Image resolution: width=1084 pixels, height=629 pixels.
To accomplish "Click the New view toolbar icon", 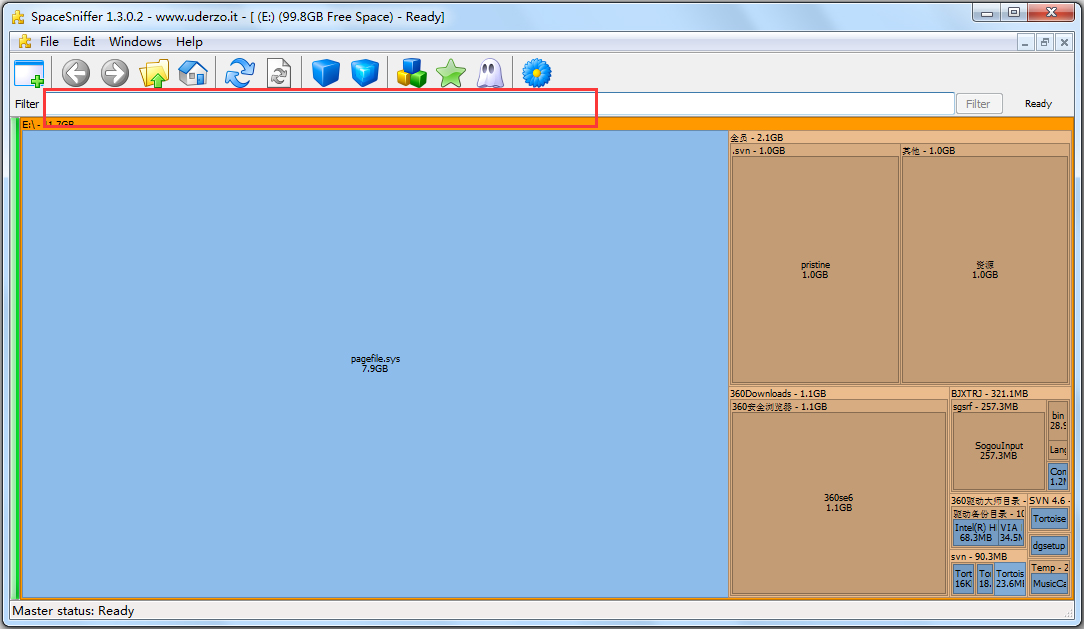I will pyautogui.click(x=30, y=73).
